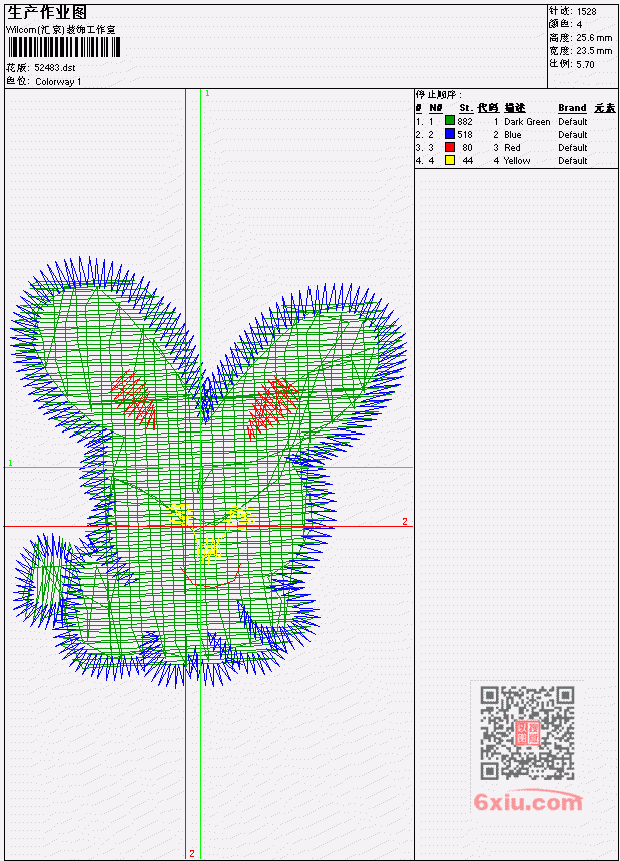Click the 'Brand' column header
The height and width of the screenshot is (861, 620).
[x=572, y=108]
